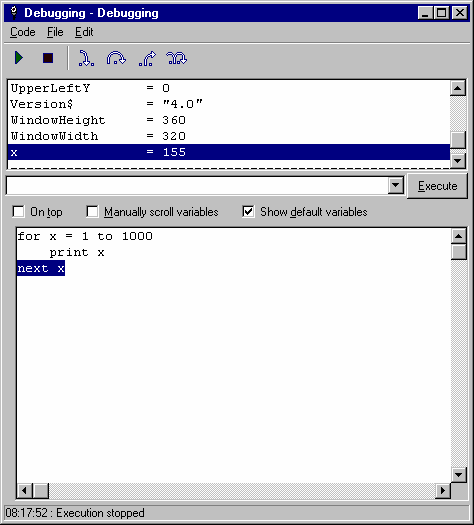Close the Debugging window
Viewport: 474px width, 525px height.
point(460,13)
